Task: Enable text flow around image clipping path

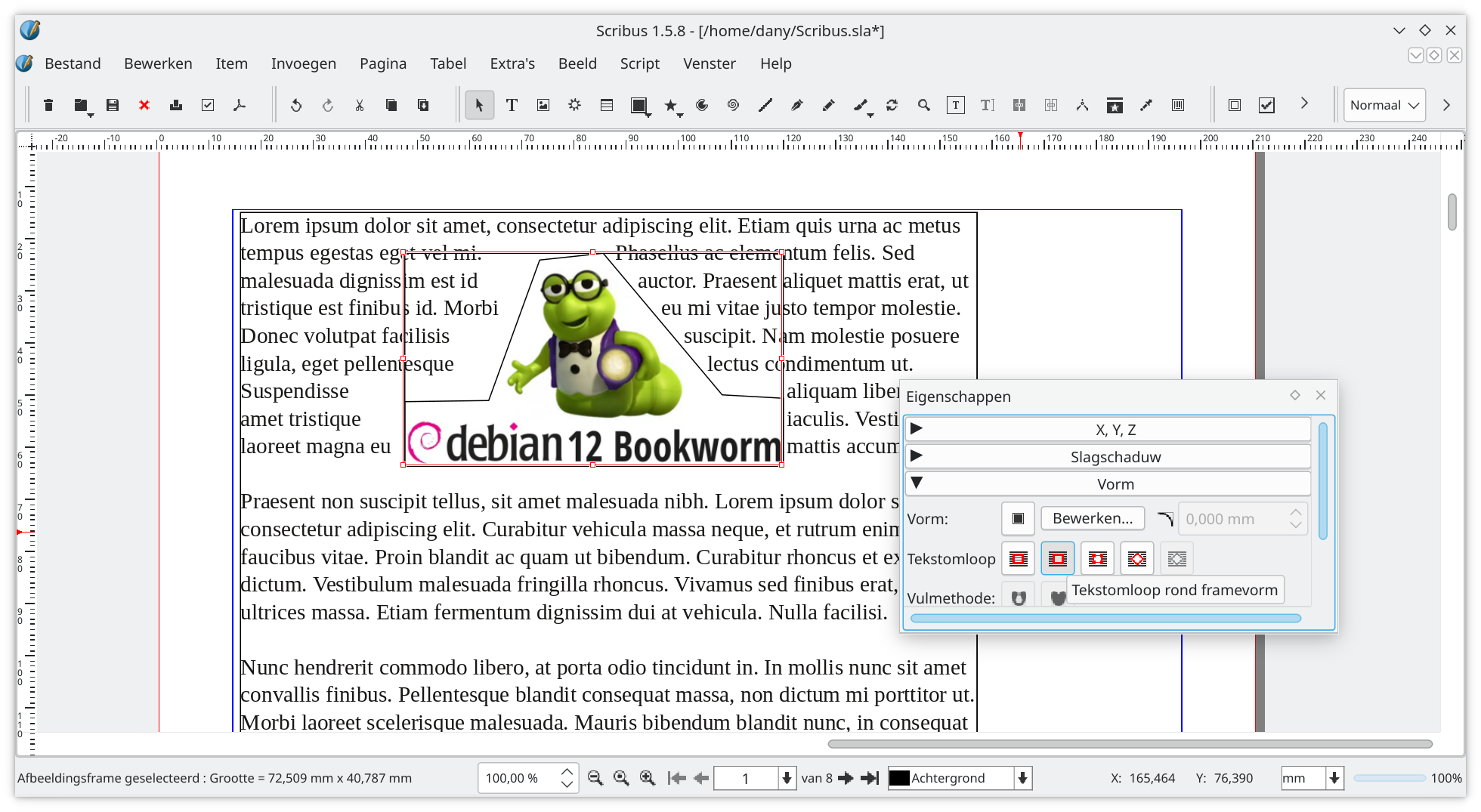Action: [x=1177, y=559]
